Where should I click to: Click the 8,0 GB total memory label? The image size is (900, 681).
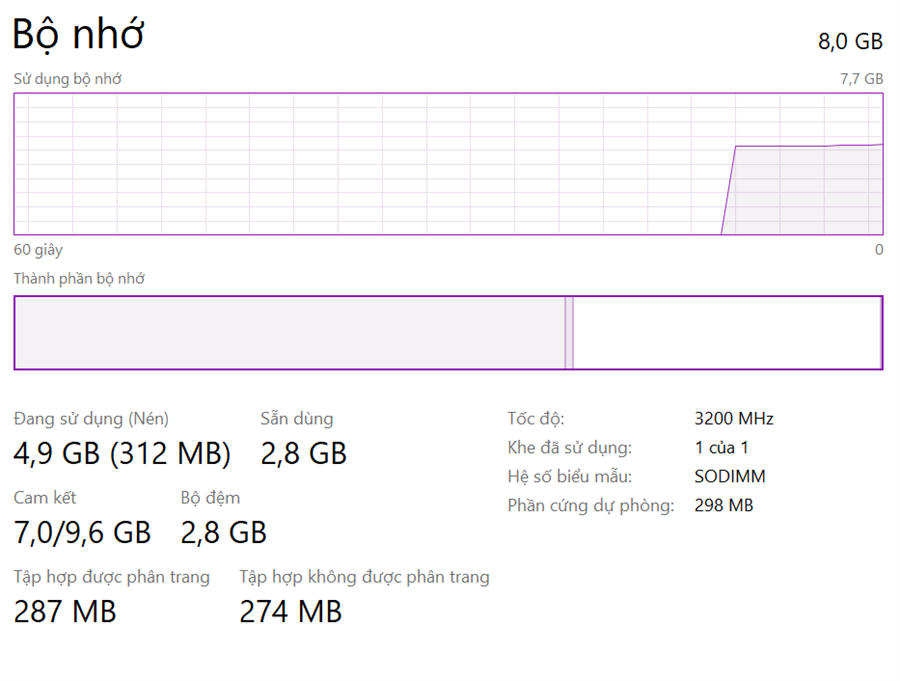tap(850, 41)
